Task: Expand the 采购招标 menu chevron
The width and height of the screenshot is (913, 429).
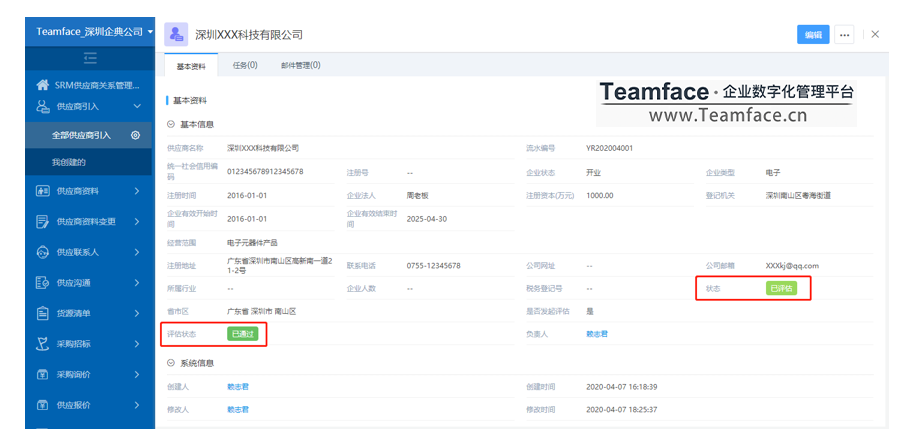Action: (x=137, y=344)
